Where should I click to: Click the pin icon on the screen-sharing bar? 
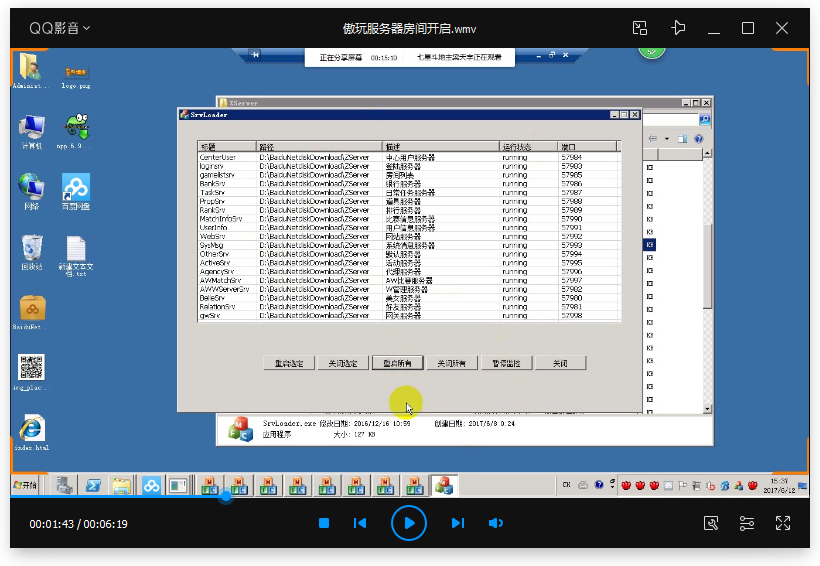click(x=255, y=54)
